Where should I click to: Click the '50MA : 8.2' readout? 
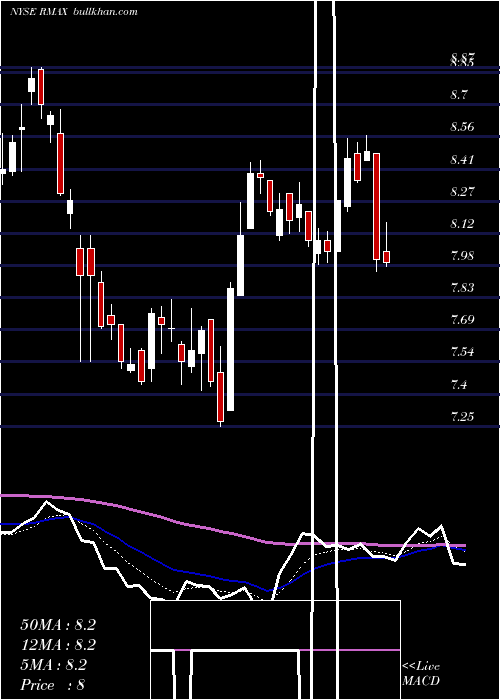click(58, 625)
